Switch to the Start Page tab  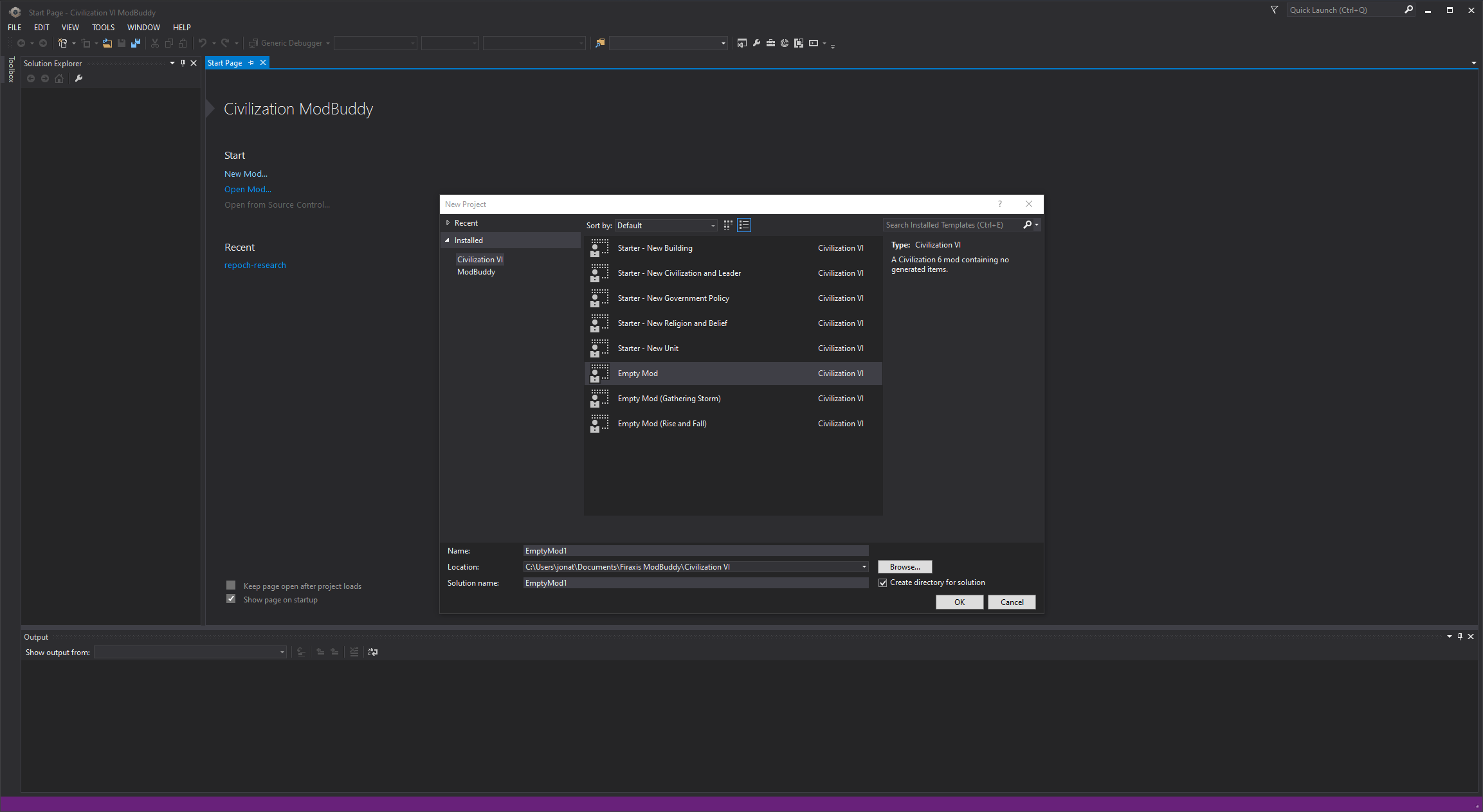(224, 62)
